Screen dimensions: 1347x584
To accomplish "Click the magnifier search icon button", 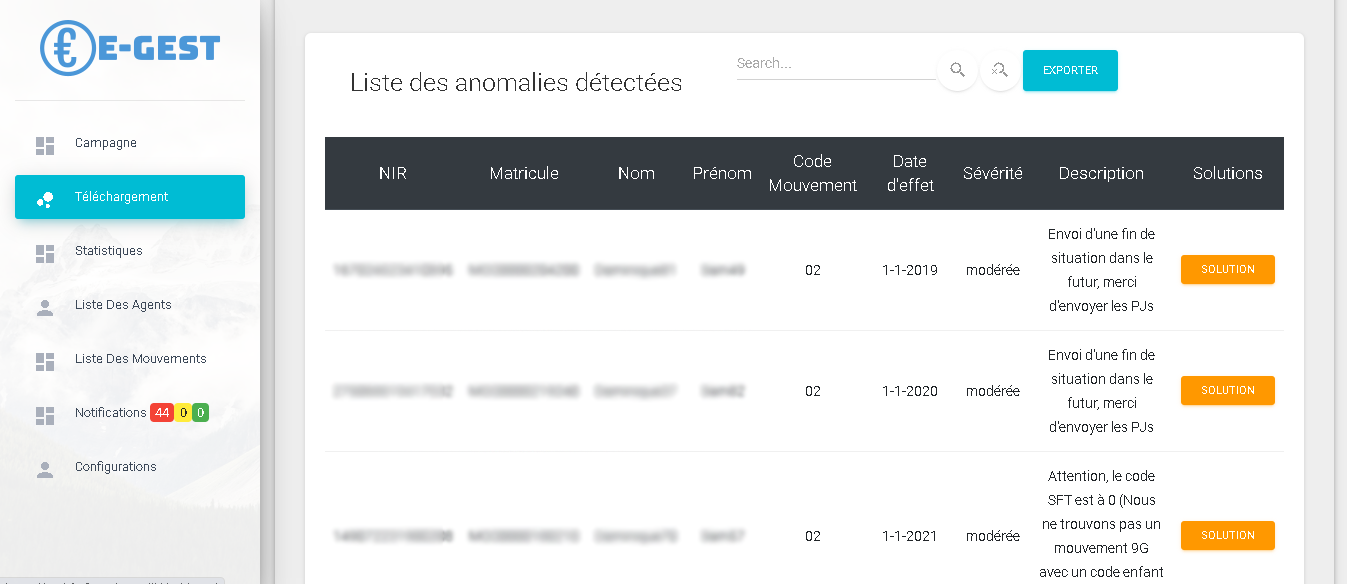I will pyautogui.click(x=957, y=70).
